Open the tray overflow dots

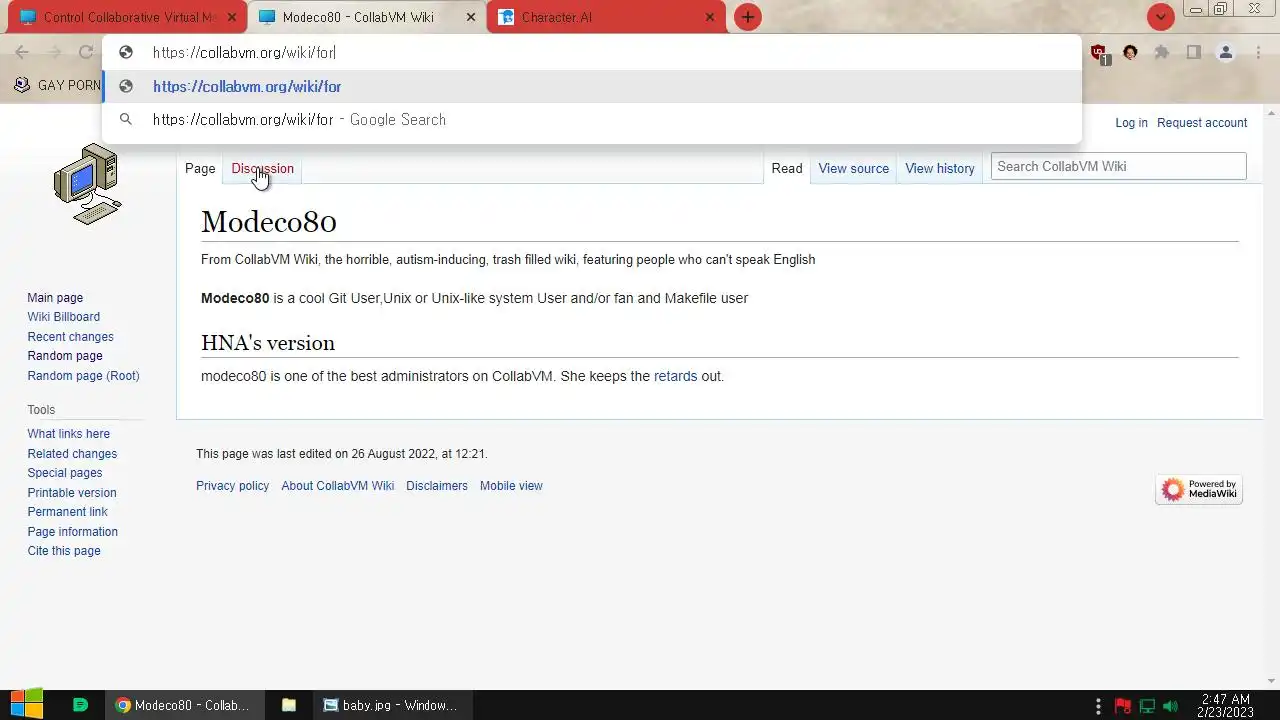pos(1098,706)
